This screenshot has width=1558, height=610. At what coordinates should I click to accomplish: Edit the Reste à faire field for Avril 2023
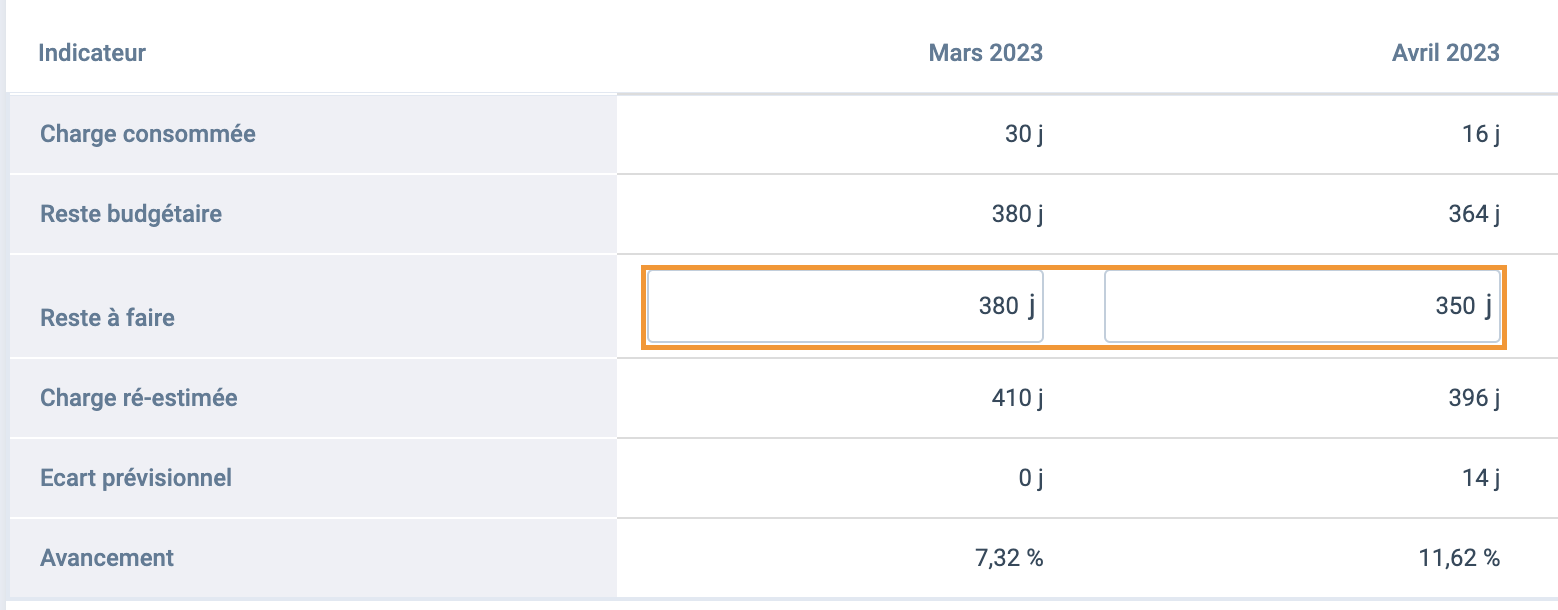pyautogui.click(x=1302, y=306)
